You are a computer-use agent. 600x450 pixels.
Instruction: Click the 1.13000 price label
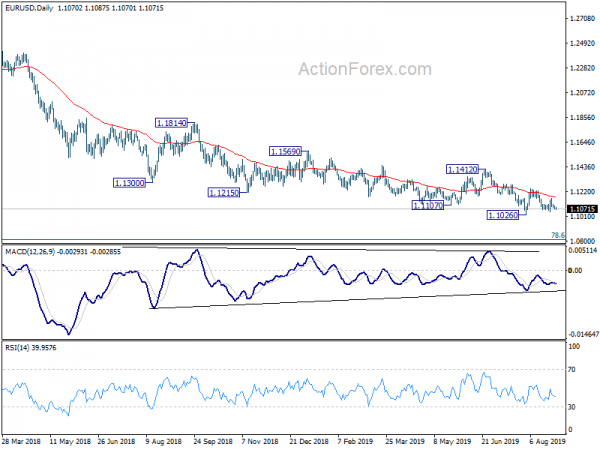[x=130, y=183]
